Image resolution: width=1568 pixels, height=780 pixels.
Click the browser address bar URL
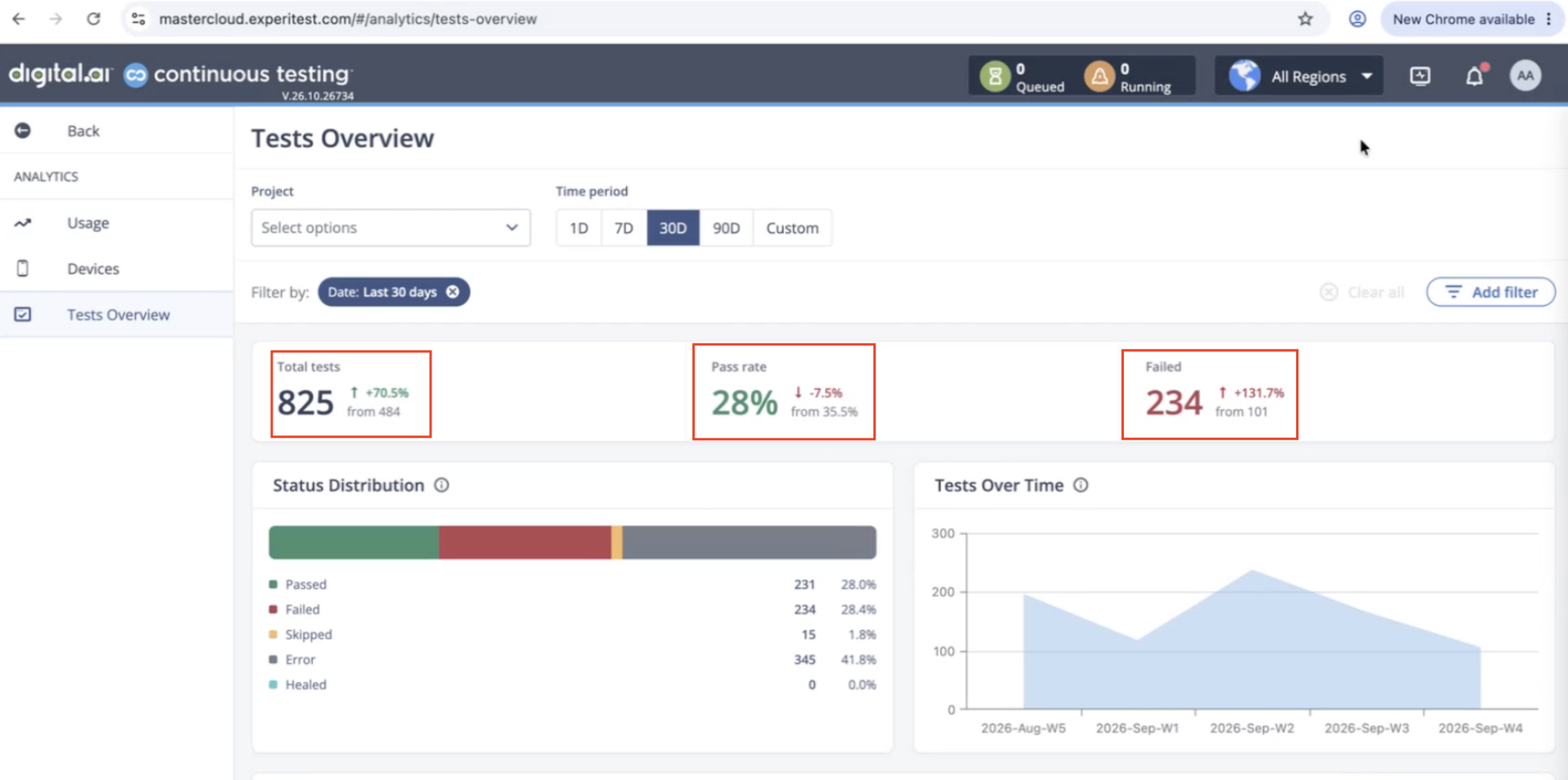click(348, 19)
